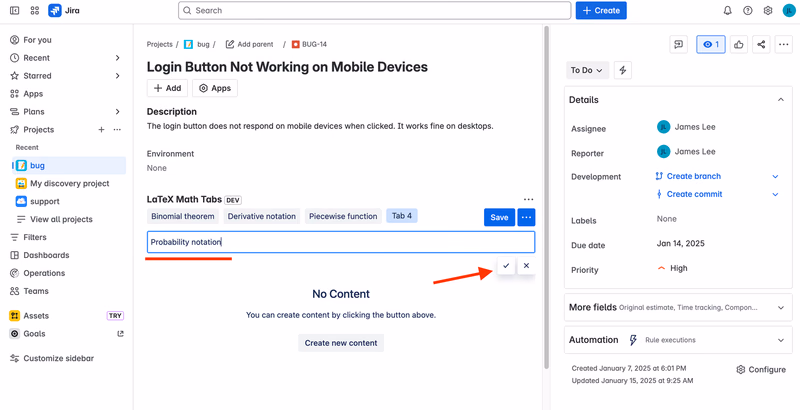Screen dimensions: 800x410
Task: Switch to Derivative notation tab
Action: coord(262,216)
